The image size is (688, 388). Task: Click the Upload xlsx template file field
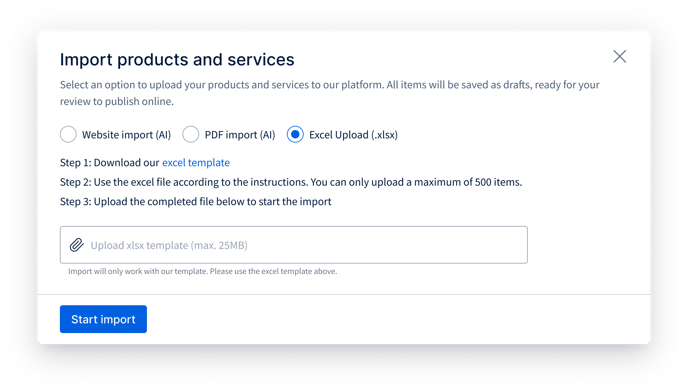click(294, 245)
